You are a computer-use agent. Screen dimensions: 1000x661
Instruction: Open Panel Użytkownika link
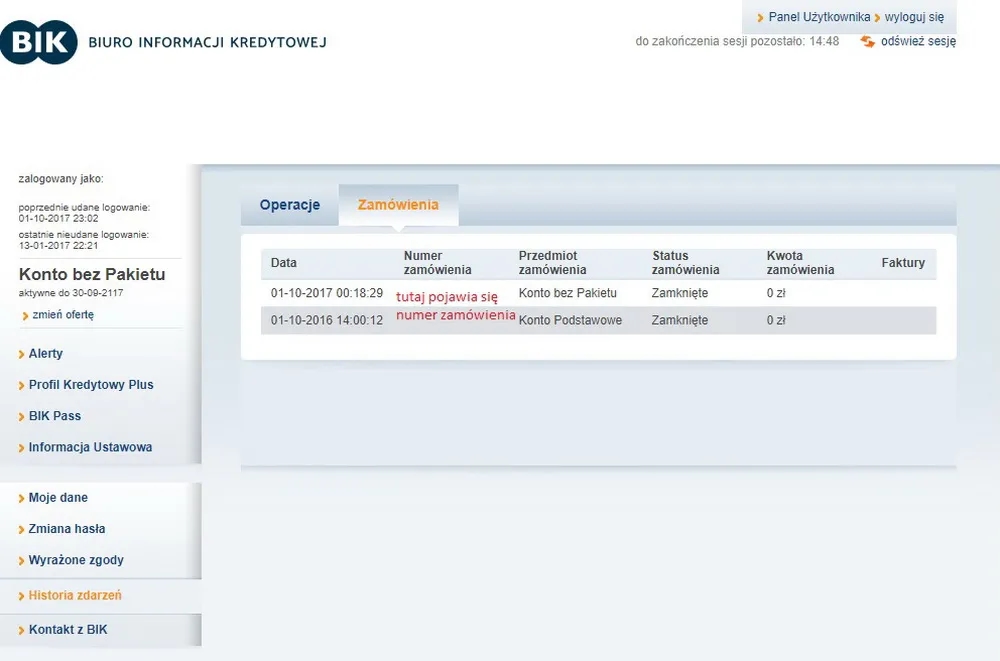point(819,18)
